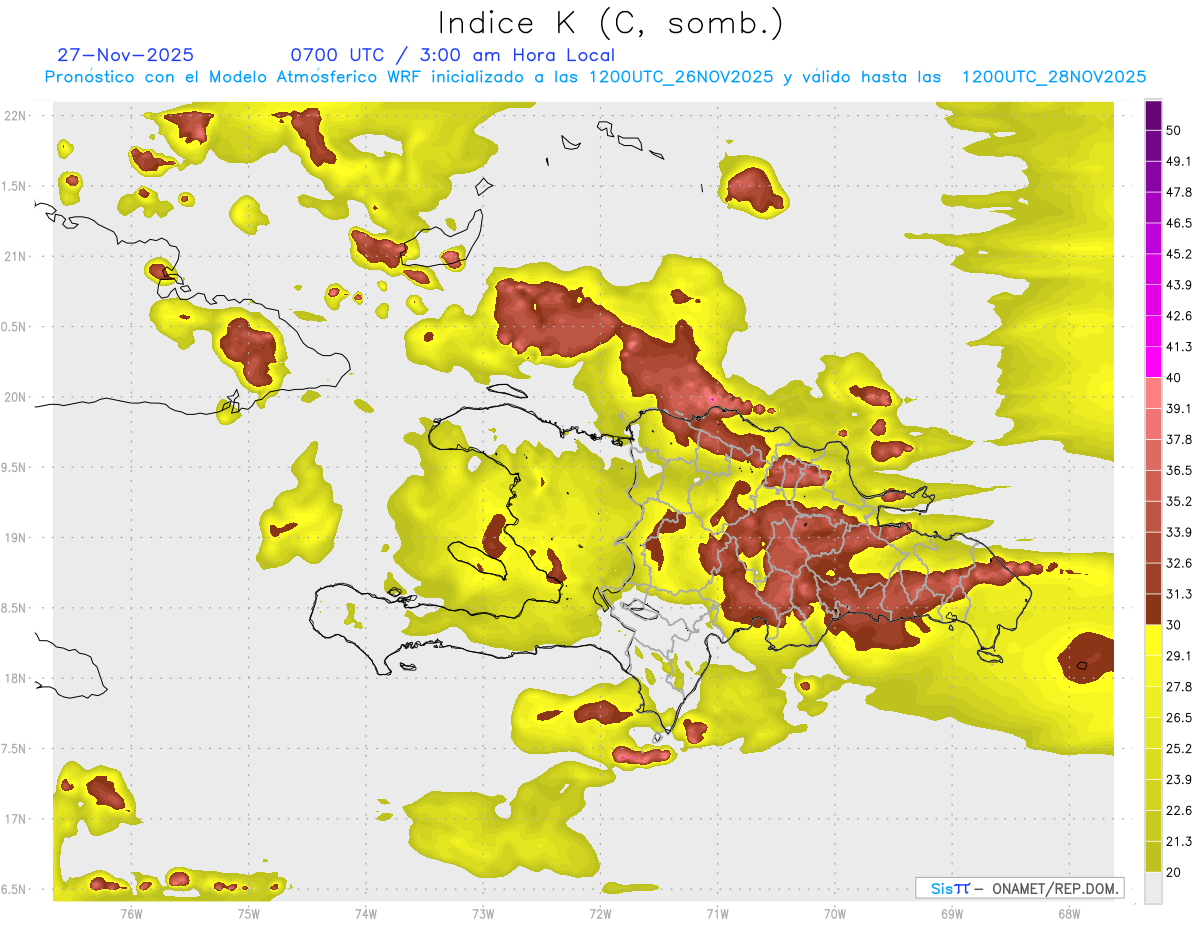The height and width of the screenshot is (927, 1200).
Task: Click the 19N latitude axis label
Action: click(14, 538)
